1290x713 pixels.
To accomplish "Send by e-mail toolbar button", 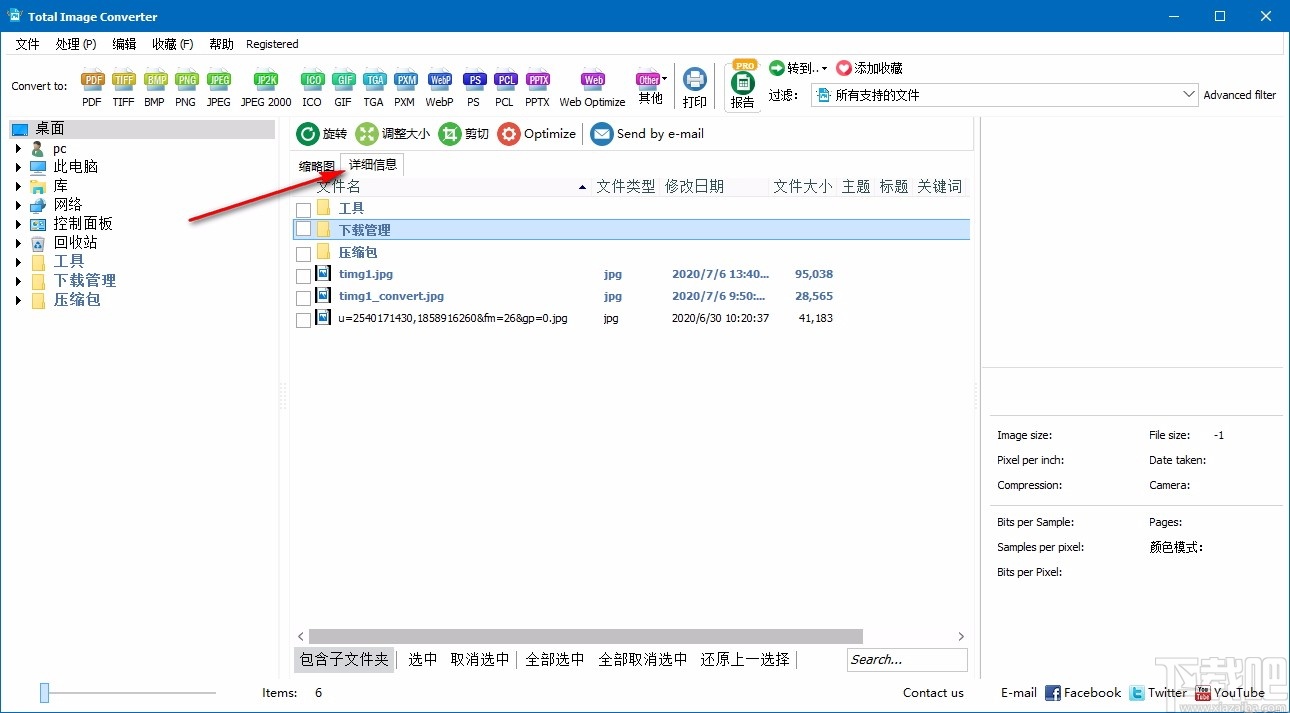I will 647,134.
